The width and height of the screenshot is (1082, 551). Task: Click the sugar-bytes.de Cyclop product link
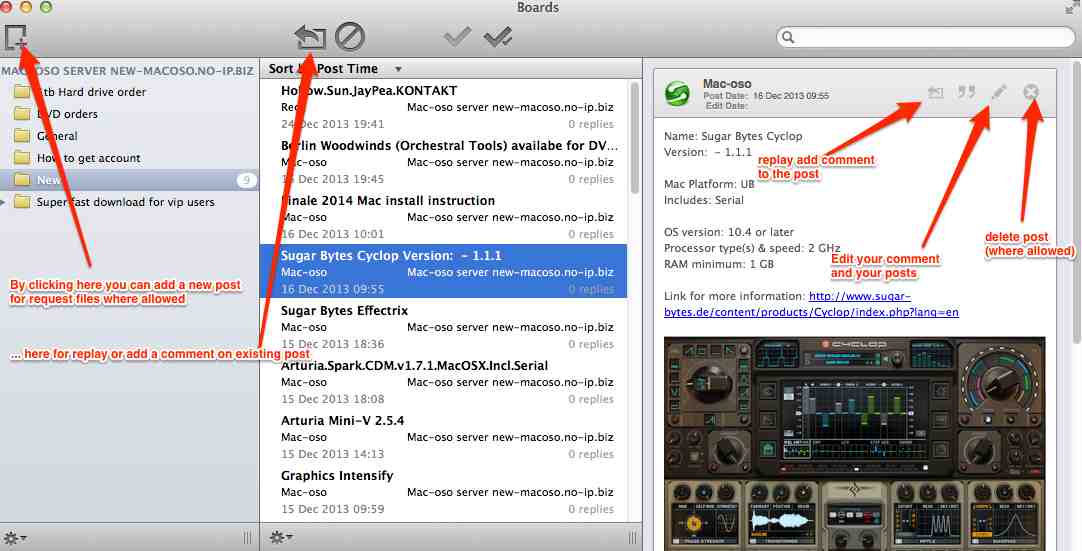click(811, 304)
